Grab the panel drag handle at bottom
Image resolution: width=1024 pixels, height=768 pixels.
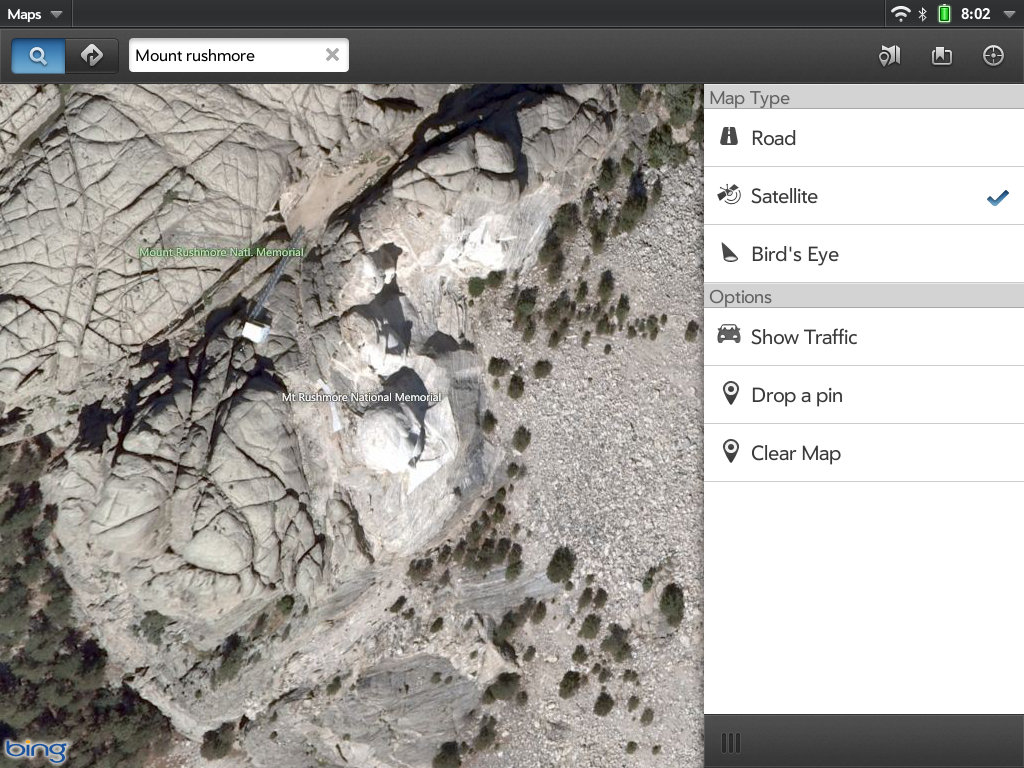(731, 742)
